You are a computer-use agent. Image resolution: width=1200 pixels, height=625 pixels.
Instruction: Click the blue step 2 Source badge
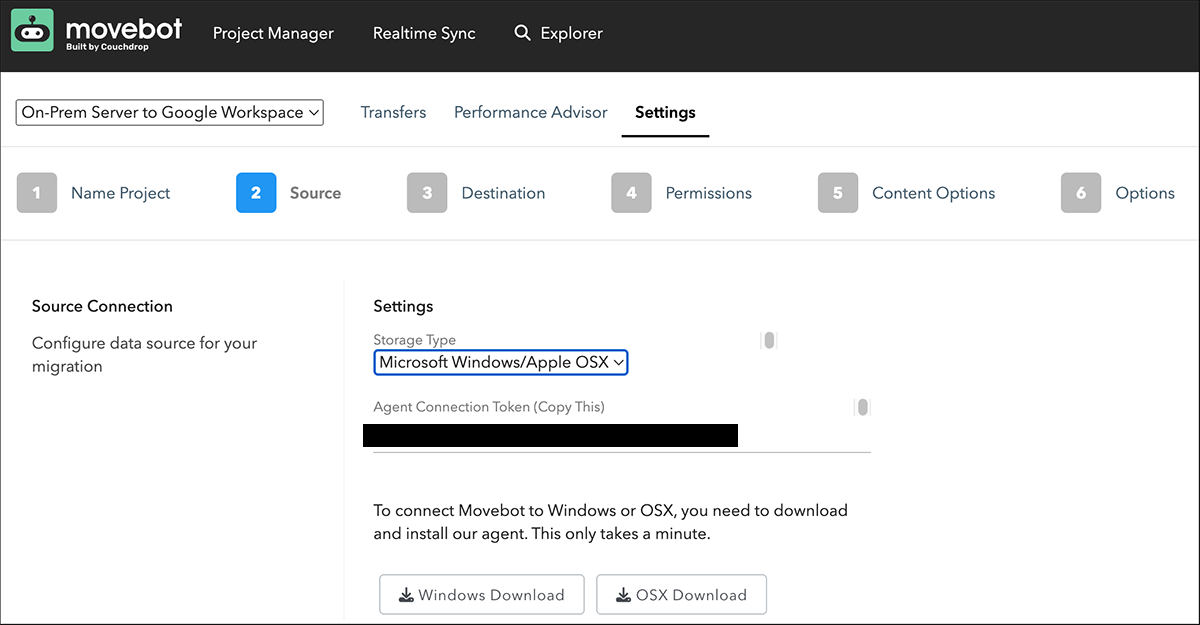point(256,193)
